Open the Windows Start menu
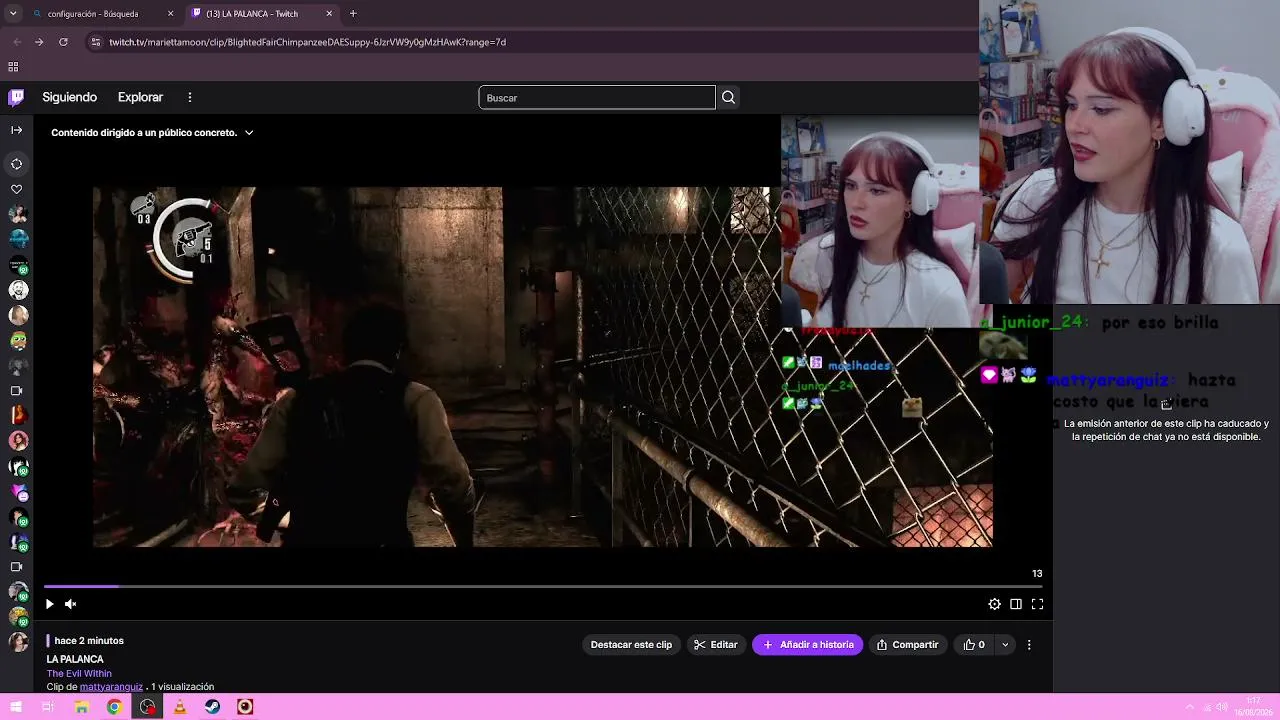The image size is (1280, 720). (16, 707)
